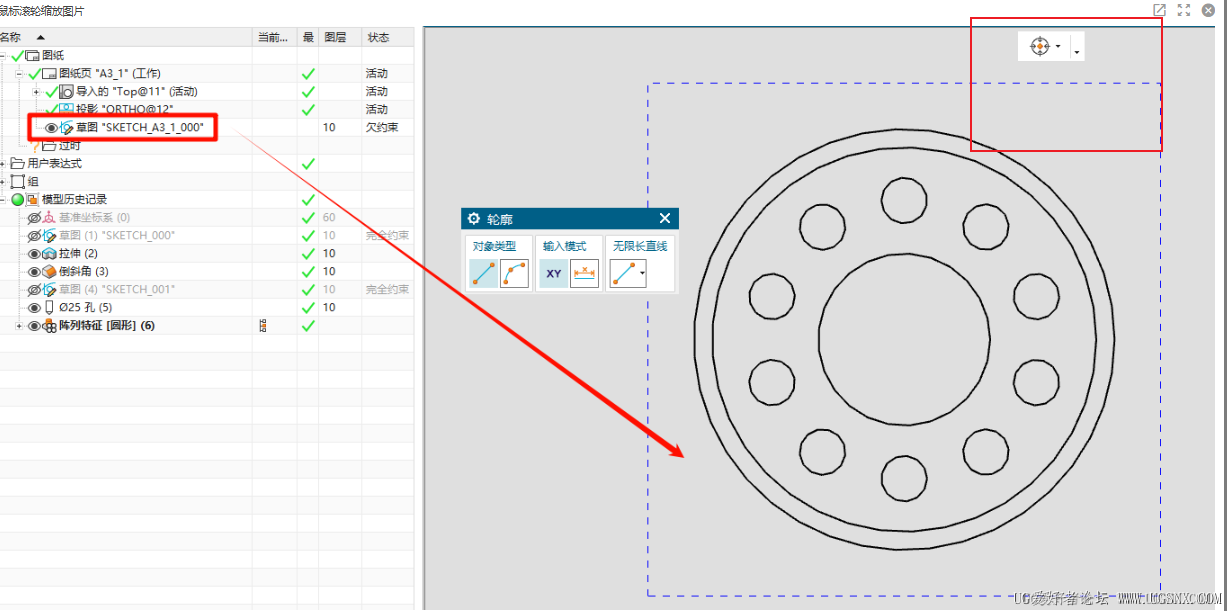This screenshot has width=1227, height=611.
Task: Collapse the 图纸 tree node
Action: coord(3,55)
